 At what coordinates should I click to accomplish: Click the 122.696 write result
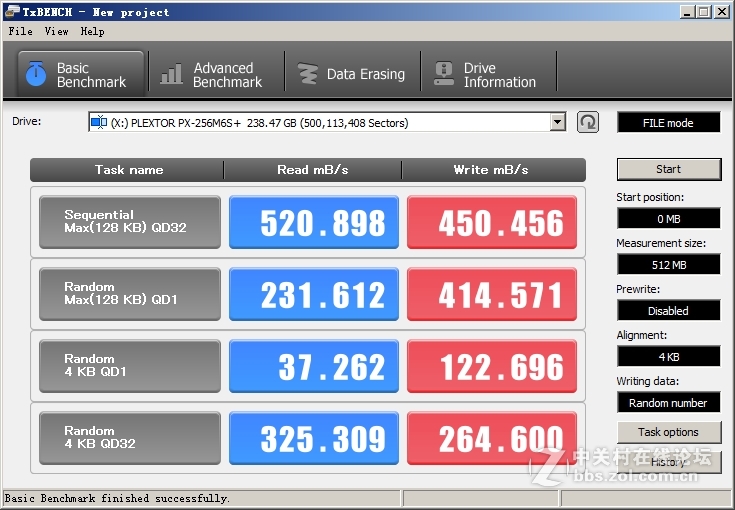492,366
